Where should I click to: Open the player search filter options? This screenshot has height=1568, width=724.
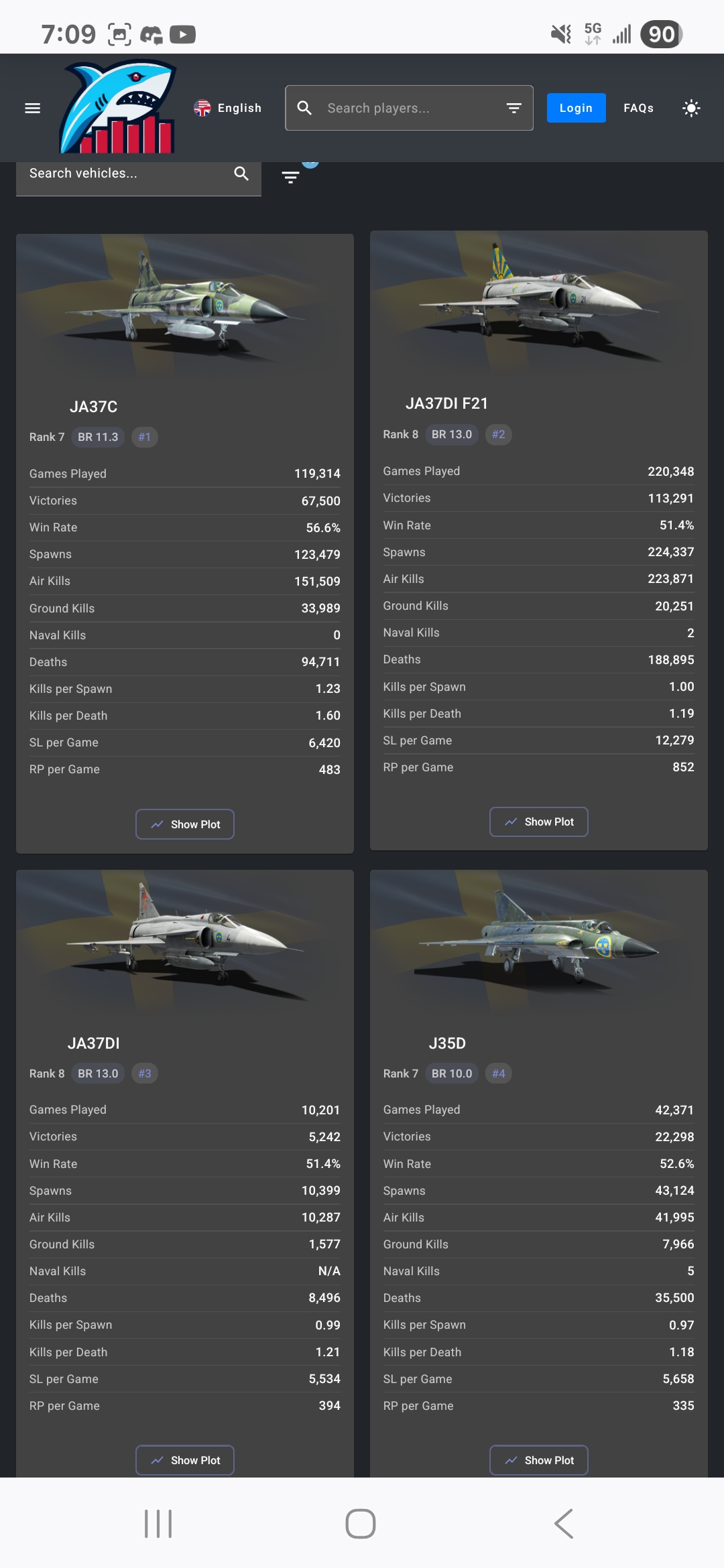[514, 108]
